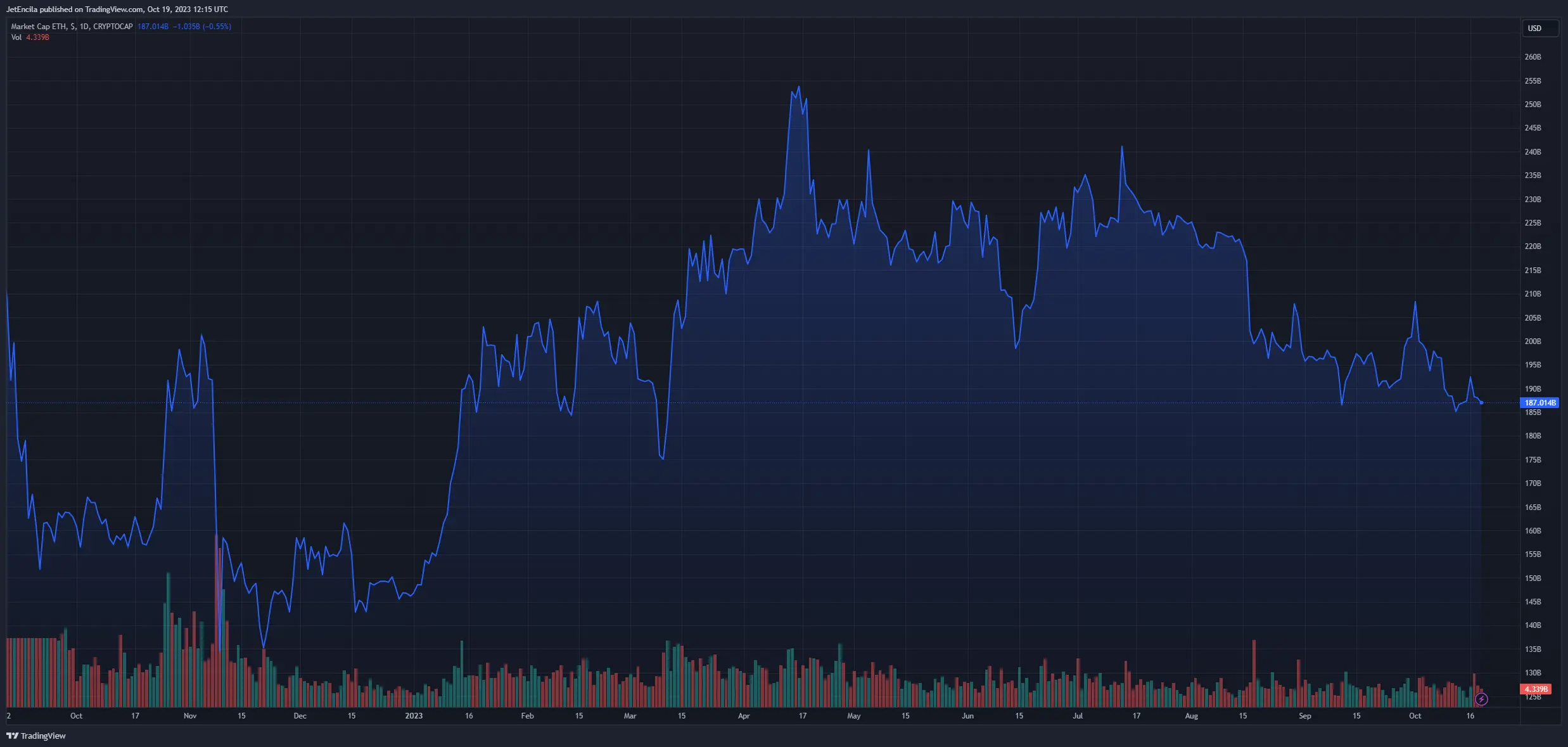The image size is (1568, 747).
Task: Click the JetEncila published header text
Action: click(117, 10)
